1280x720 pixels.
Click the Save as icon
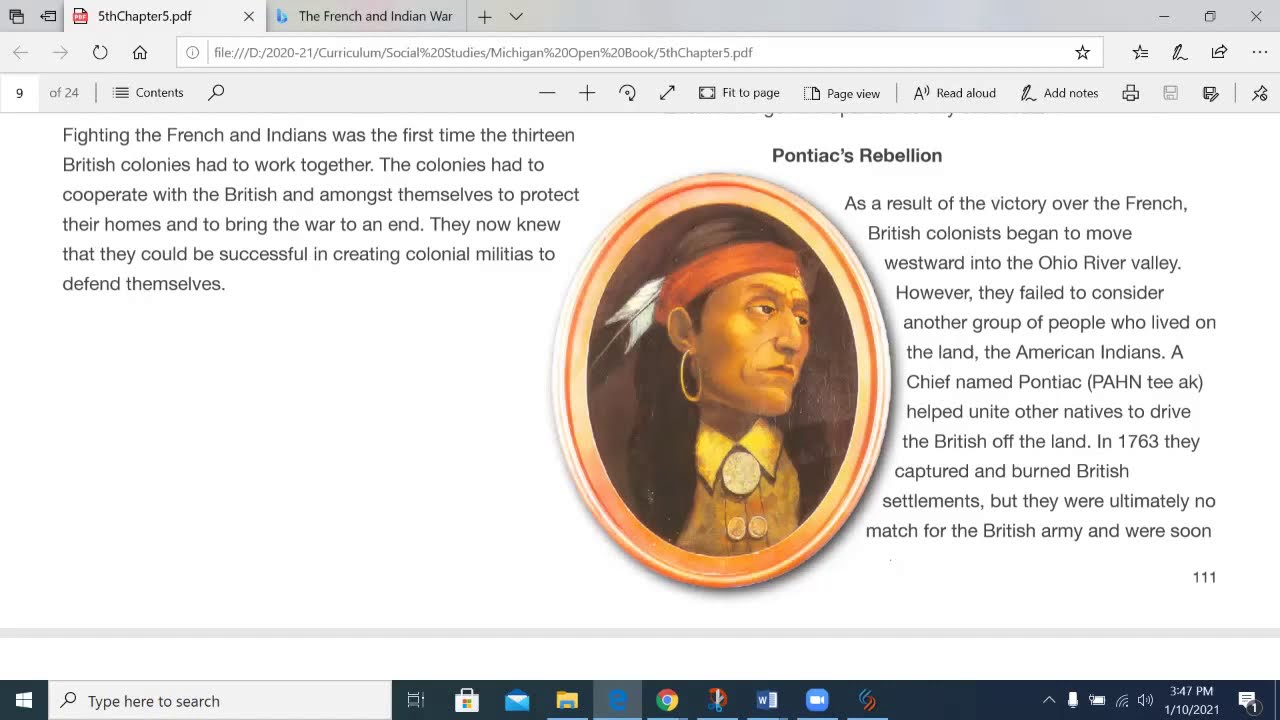pyautogui.click(x=1211, y=92)
